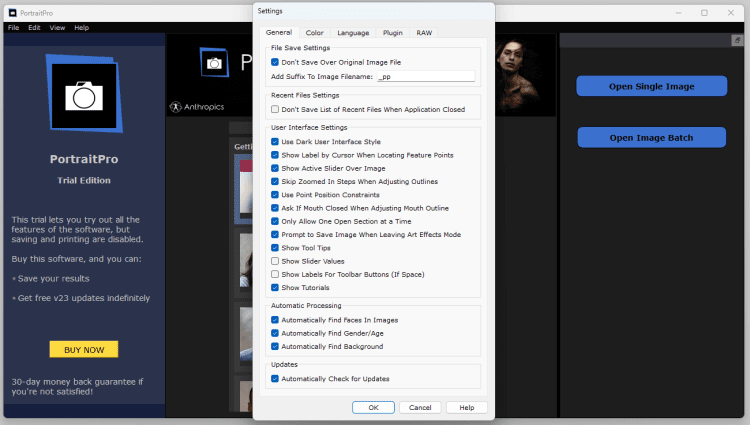Click the panel undock icon at top right

click(737, 41)
